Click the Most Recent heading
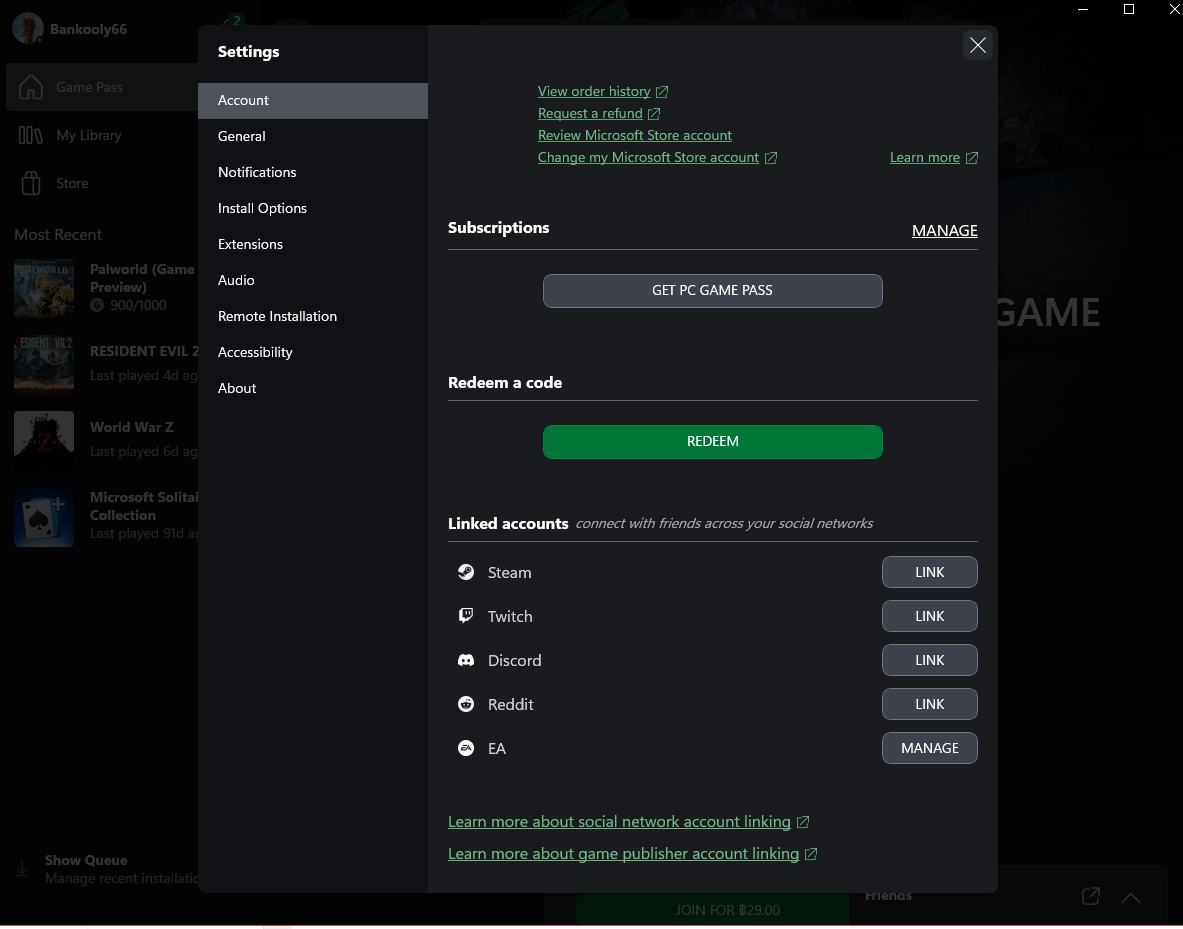The width and height of the screenshot is (1183, 929). (58, 235)
